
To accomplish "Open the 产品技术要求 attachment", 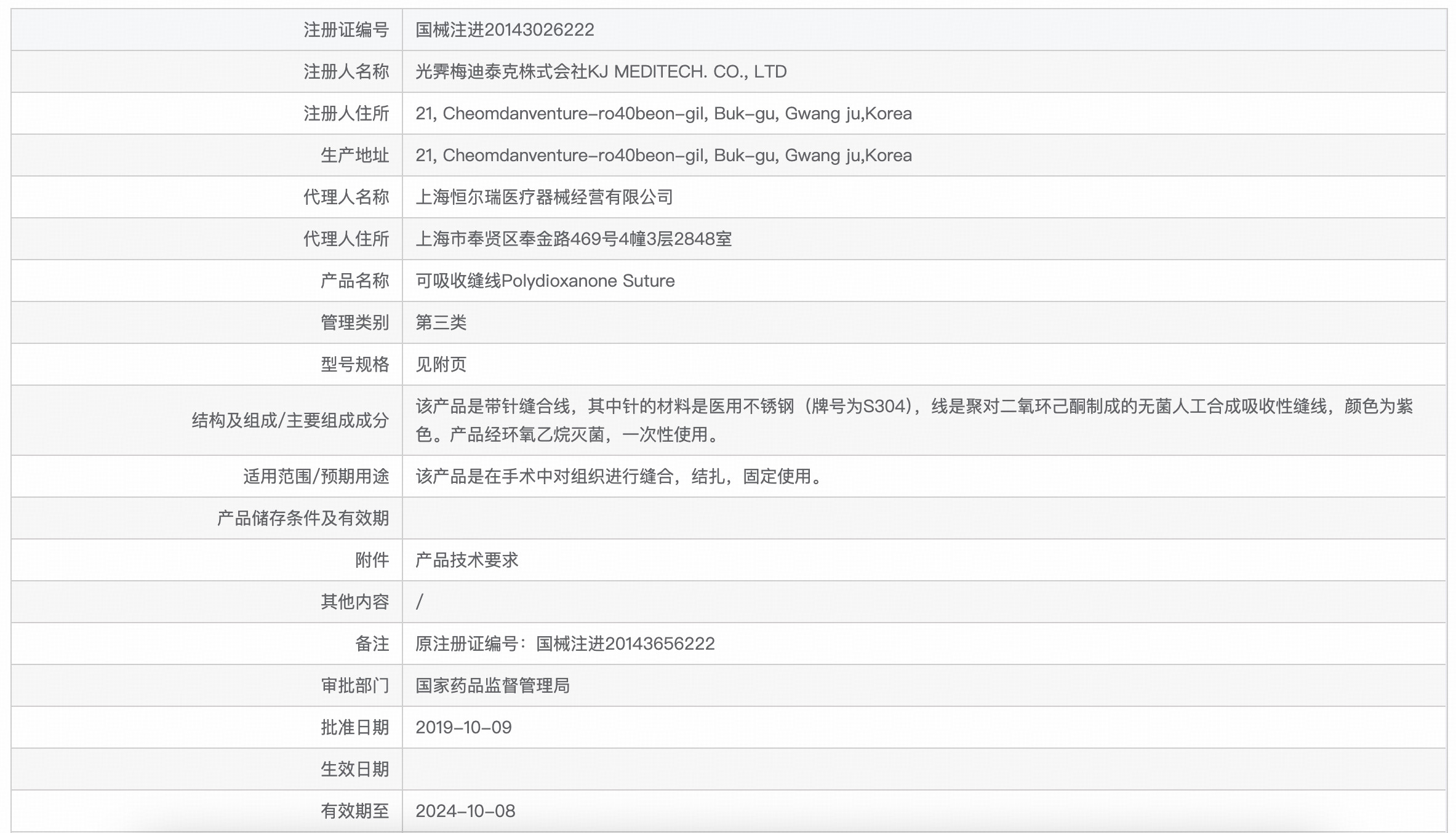I will point(468,559).
